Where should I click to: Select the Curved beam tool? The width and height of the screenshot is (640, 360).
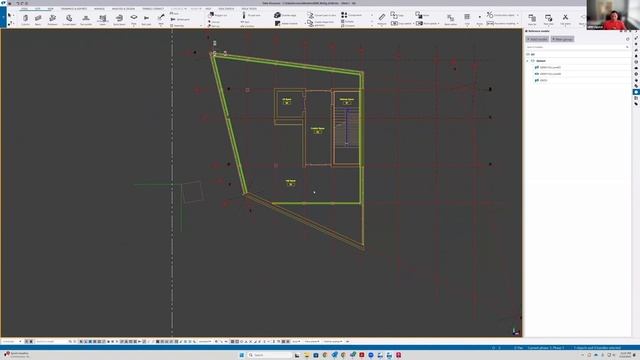click(69, 19)
